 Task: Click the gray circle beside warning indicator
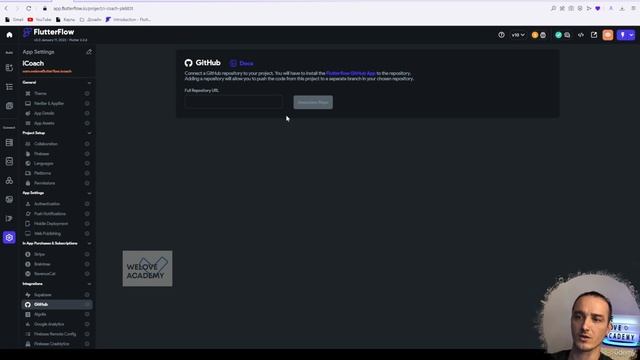543,35
